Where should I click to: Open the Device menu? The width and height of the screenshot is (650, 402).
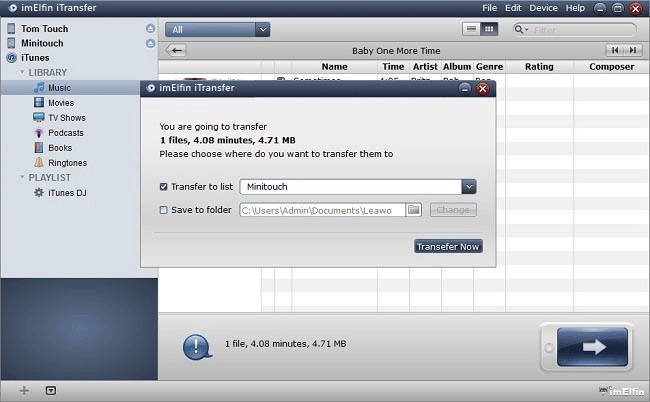coord(543,8)
